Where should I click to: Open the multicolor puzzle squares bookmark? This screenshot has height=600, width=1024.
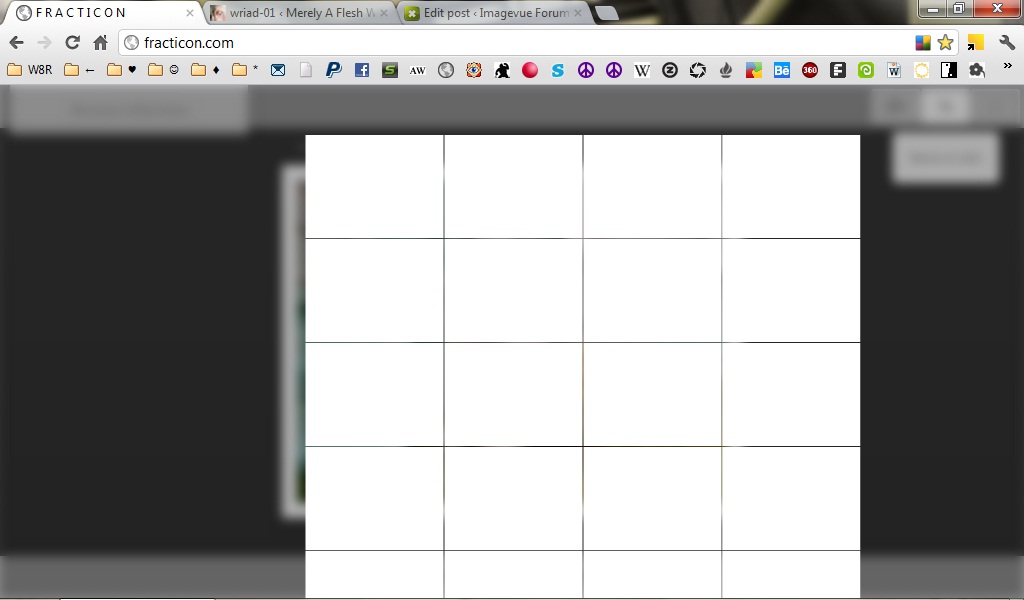pos(754,70)
